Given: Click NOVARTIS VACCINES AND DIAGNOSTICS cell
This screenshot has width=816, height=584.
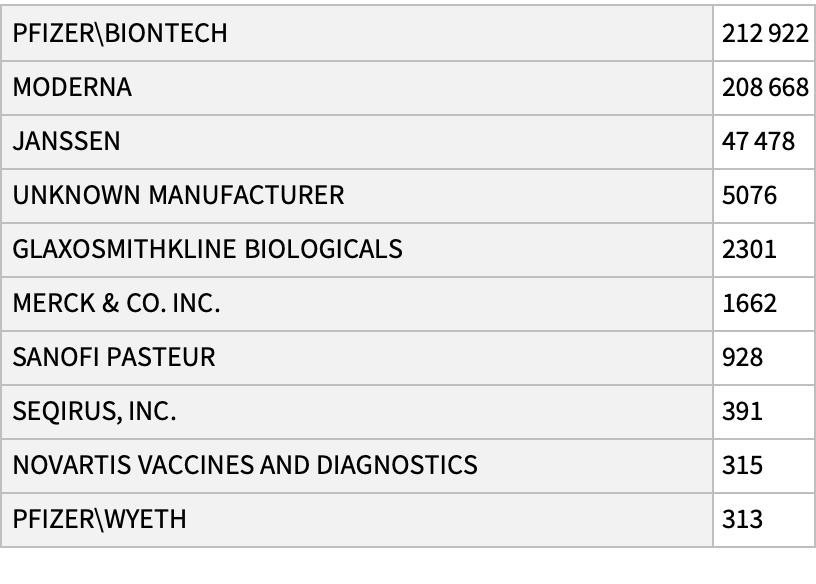Looking at the screenshot, I should click(x=245, y=465).
